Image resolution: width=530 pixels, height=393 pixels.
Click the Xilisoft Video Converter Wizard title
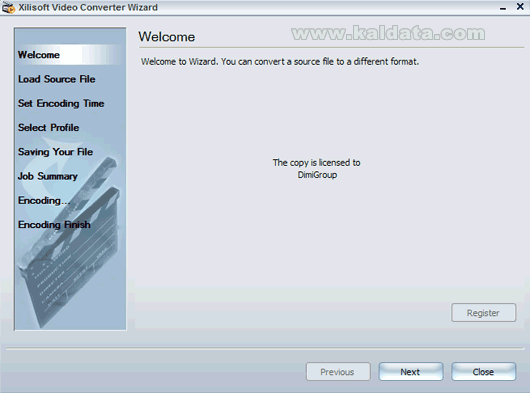(88, 7)
